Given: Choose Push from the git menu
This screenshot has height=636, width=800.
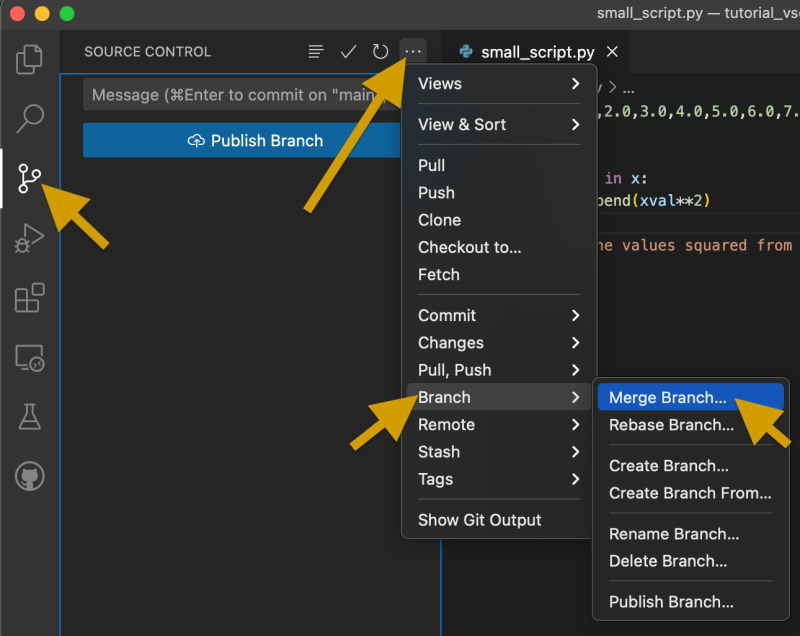Looking at the screenshot, I should (499, 193).
